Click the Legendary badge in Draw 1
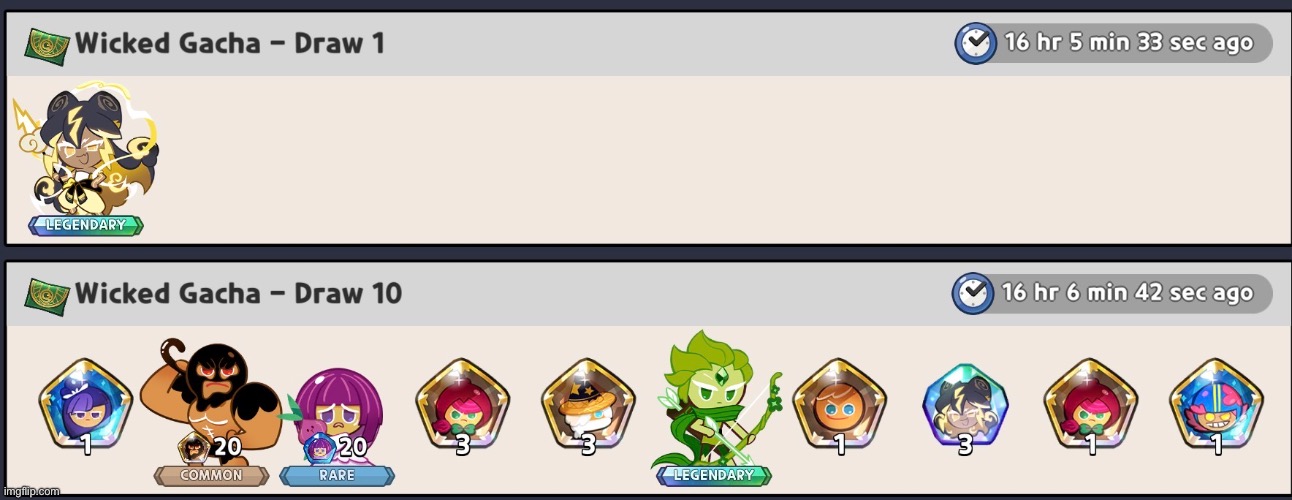This screenshot has width=1292, height=500. point(86,225)
